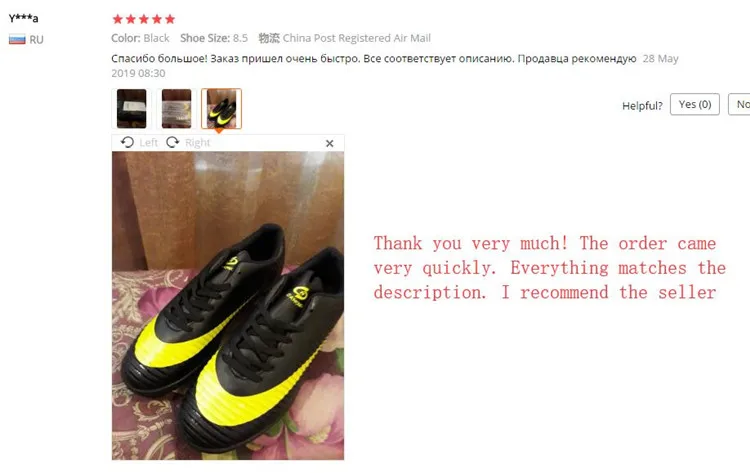Click the enlarged black and yellow shoes photo
The height and width of the screenshot is (473, 750).
click(x=228, y=306)
